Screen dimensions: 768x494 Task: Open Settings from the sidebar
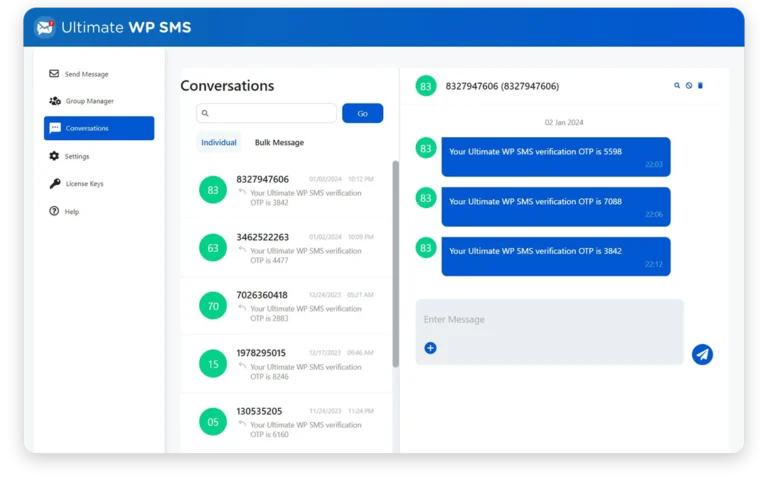coord(99,156)
